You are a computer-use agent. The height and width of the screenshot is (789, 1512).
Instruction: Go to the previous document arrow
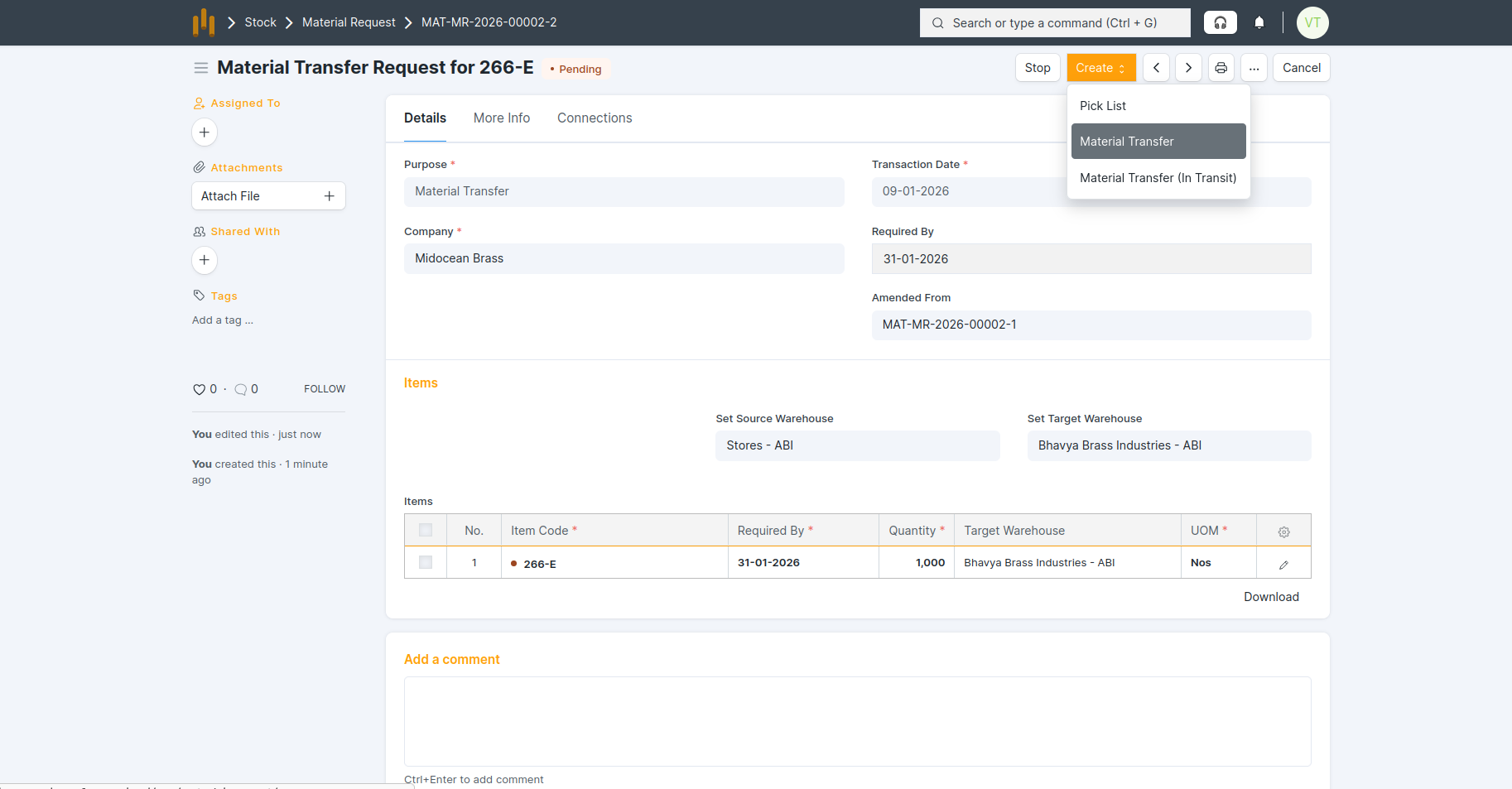coord(1156,68)
